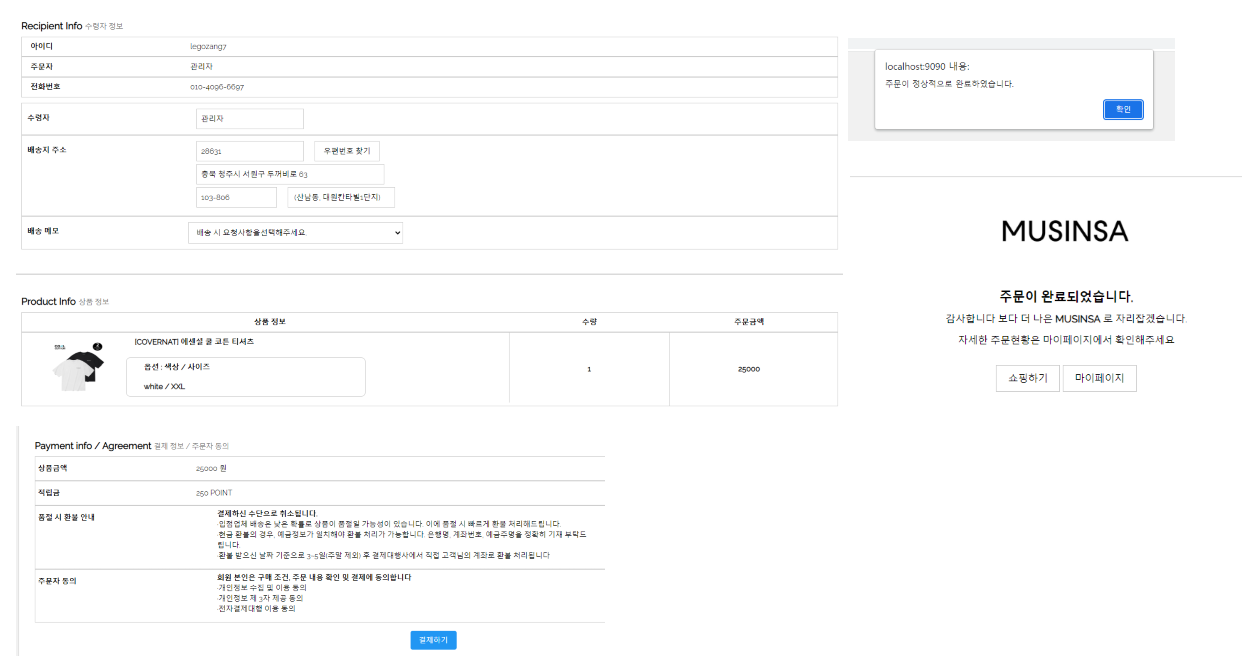
Task: Click 확인 in the order confirmation alert
Action: (1124, 110)
